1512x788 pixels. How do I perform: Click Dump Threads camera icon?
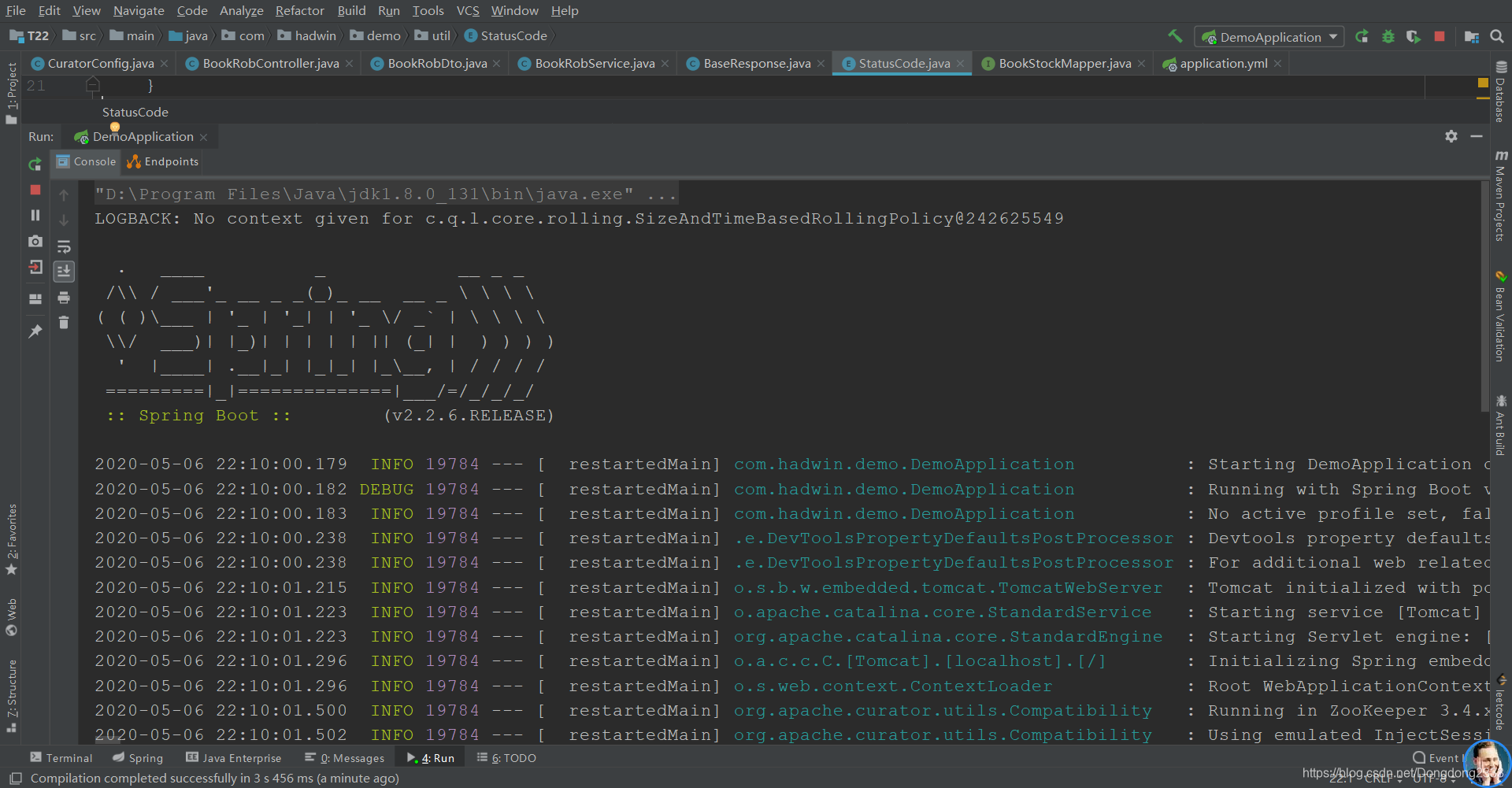coord(35,241)
